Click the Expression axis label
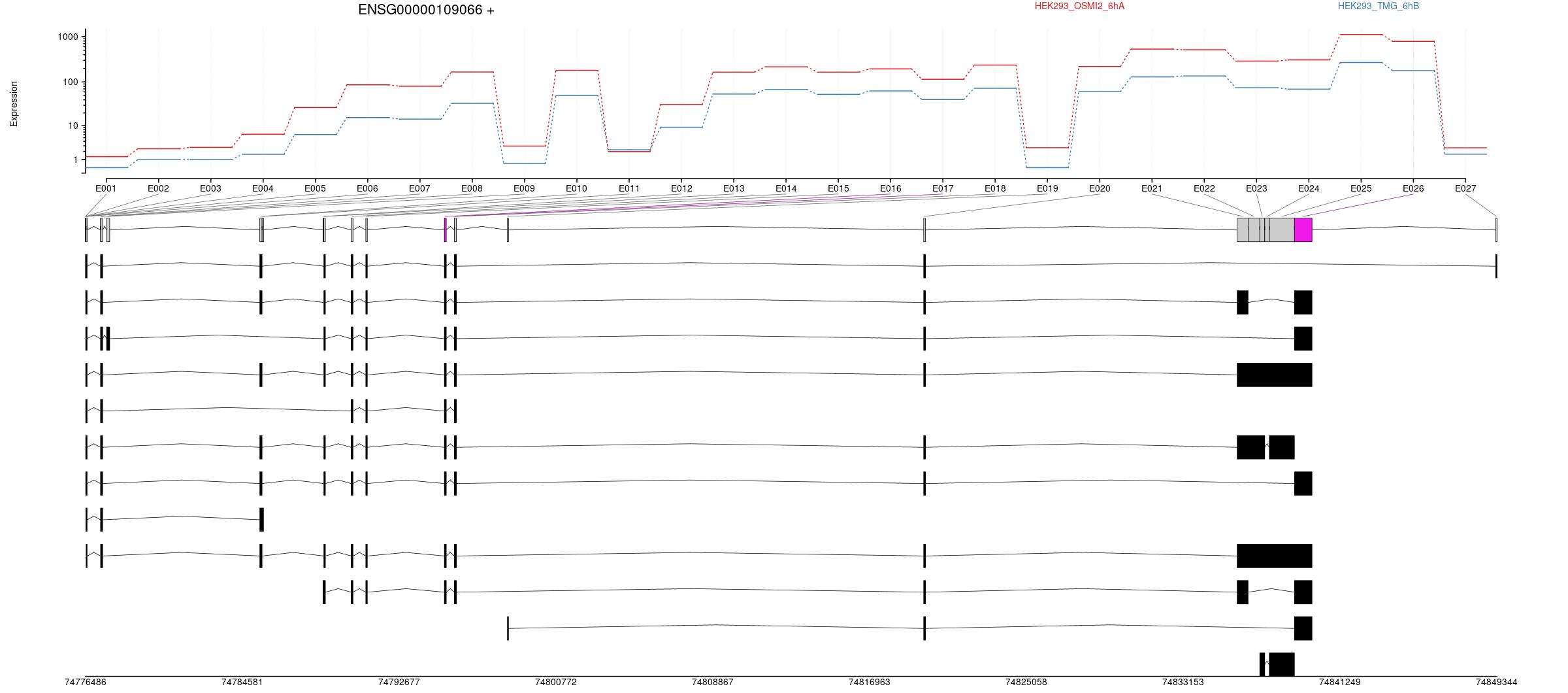The width and height of the screenshot is (1568, 693). 14,103
